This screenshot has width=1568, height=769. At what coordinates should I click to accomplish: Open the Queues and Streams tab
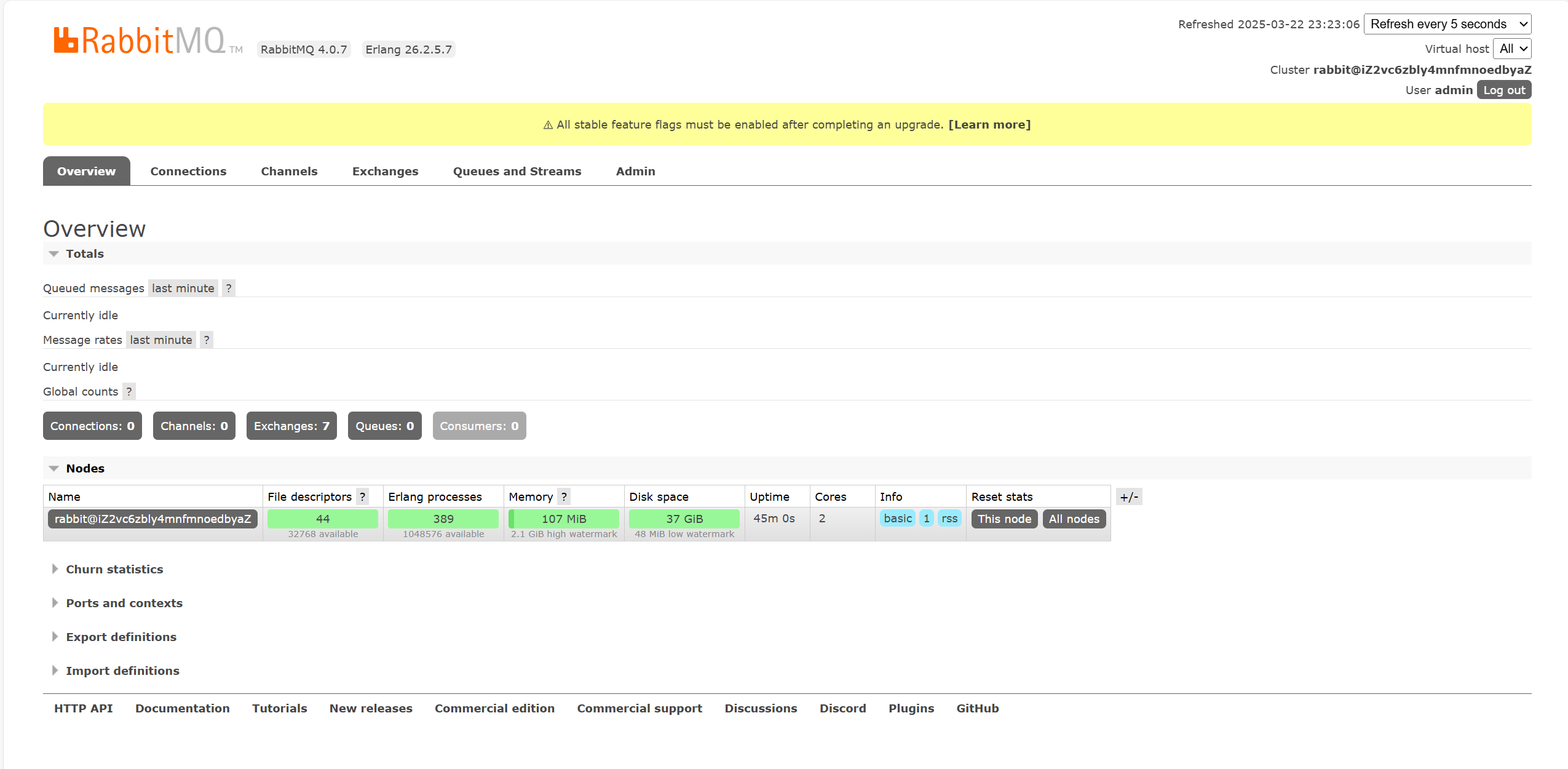pos(517,171)
